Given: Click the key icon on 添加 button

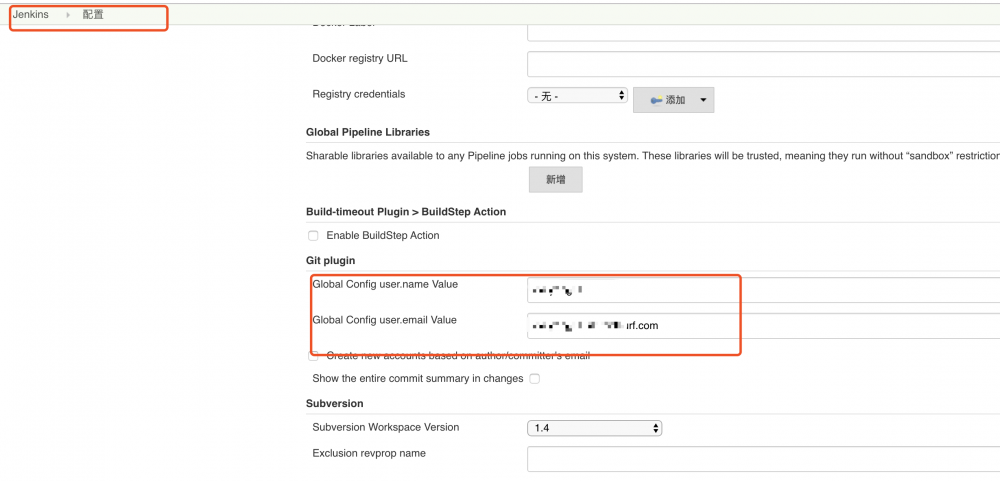Looking at the screenshot, I should [656, 100].
